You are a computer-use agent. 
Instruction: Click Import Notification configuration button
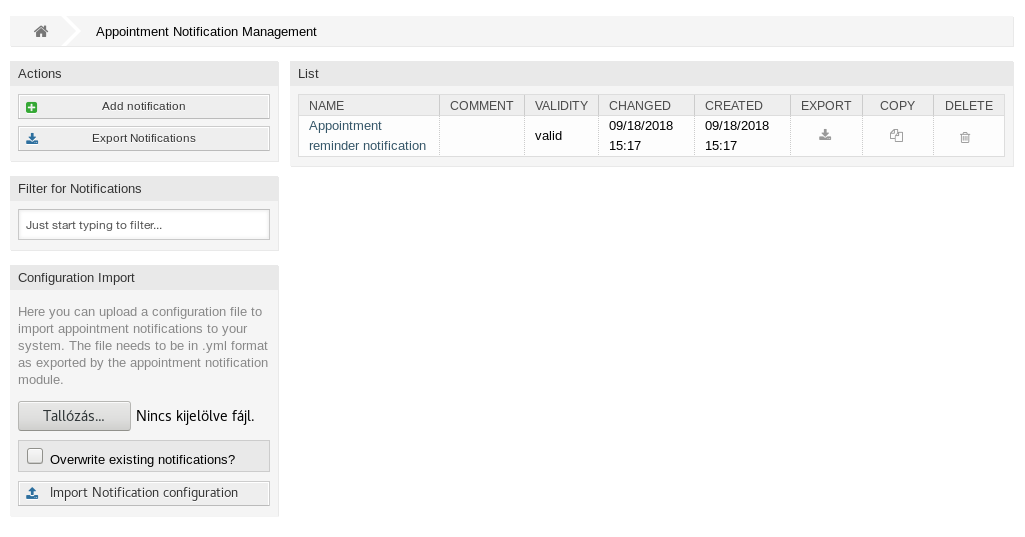144,493
